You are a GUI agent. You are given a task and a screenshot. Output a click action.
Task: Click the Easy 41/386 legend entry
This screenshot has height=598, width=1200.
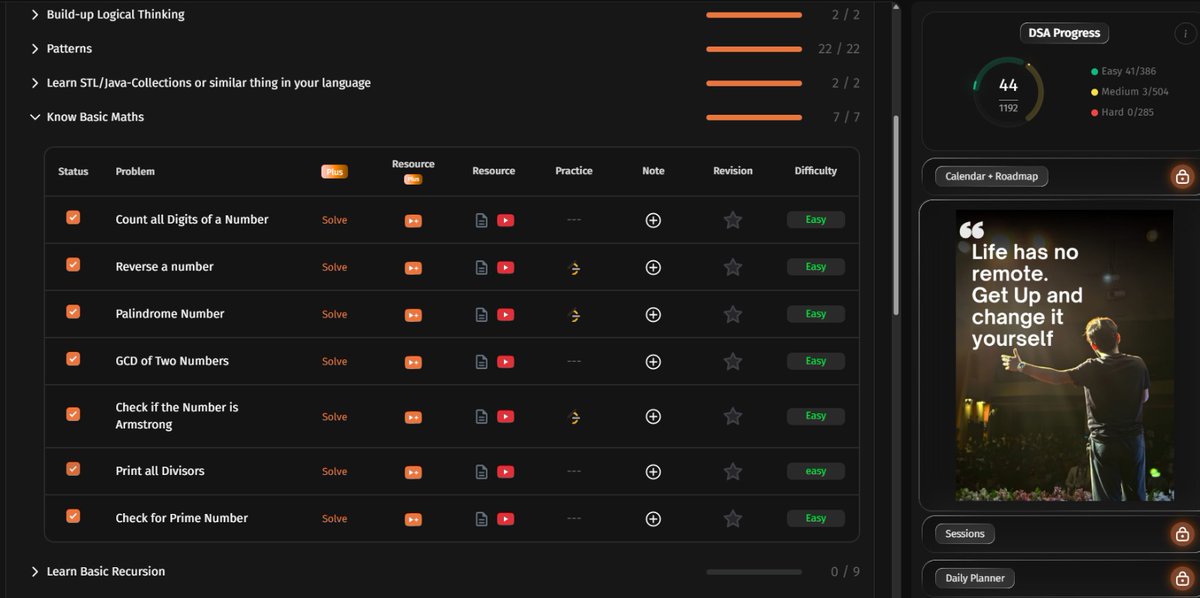[x=1125, y=72]
